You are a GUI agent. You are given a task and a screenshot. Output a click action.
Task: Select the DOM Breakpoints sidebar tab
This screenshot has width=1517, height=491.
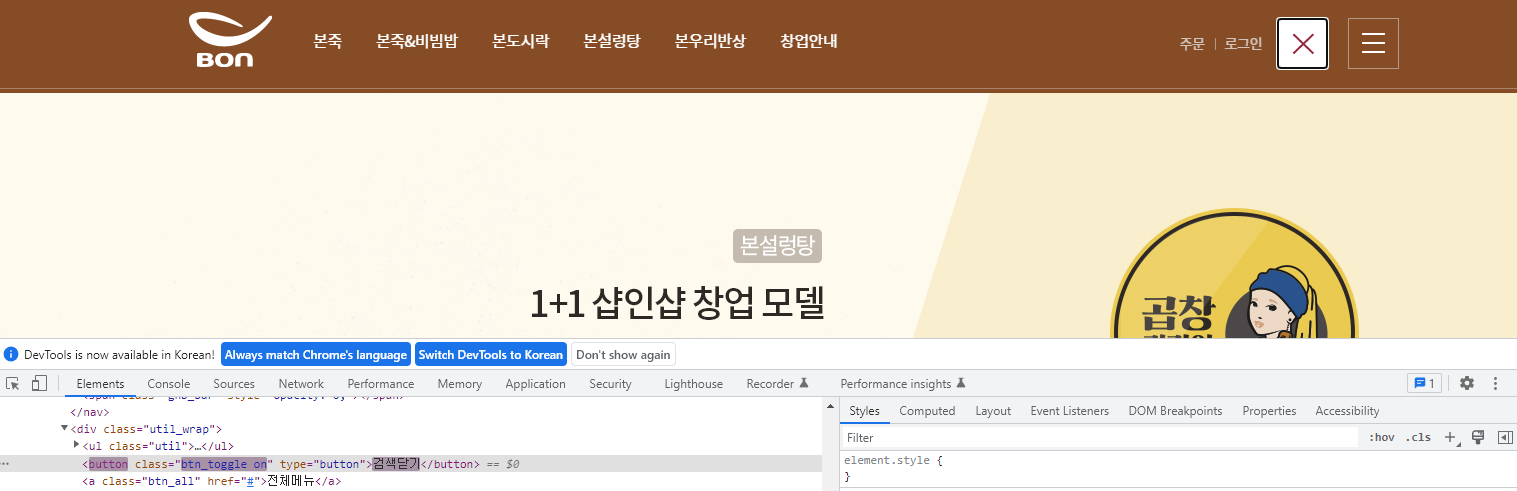pos(1175,410)
